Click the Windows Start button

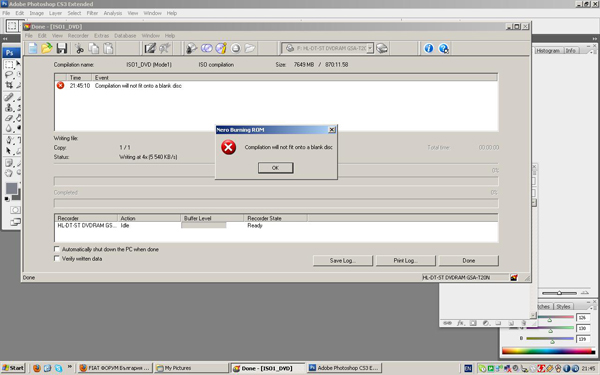(13, 368)
